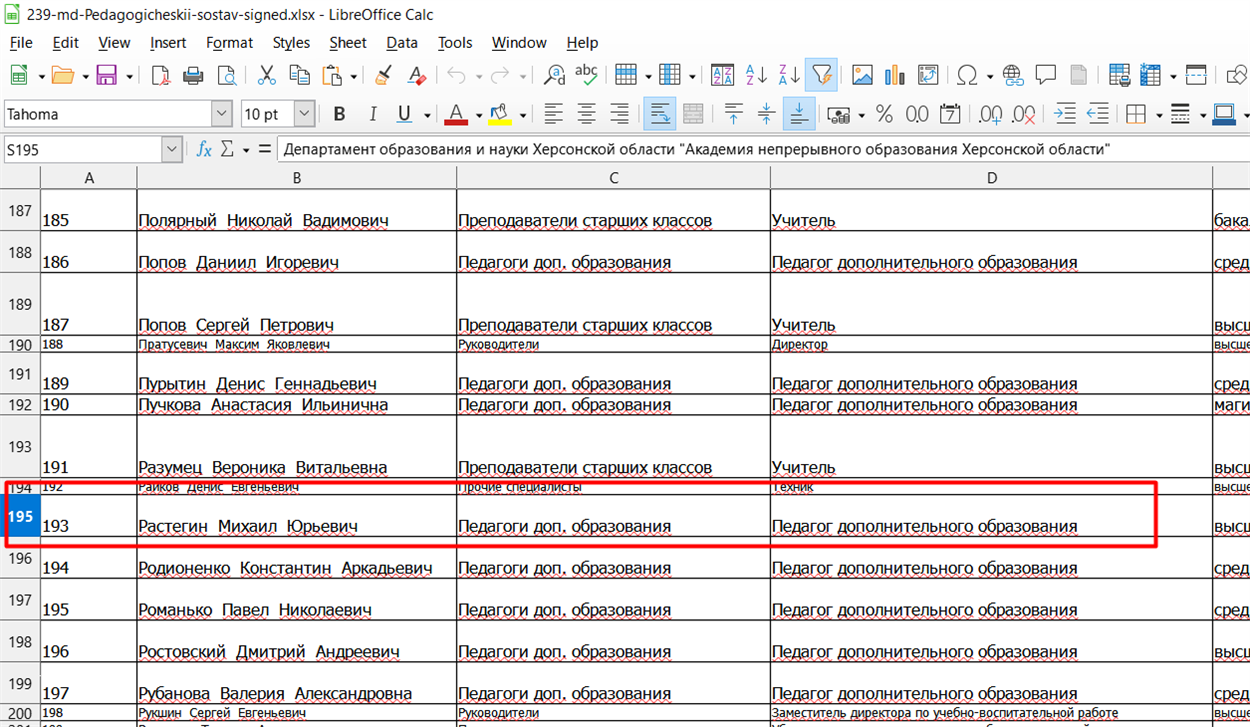The height and width of the screenshot is (727, 1250).
Task: Click the Paste clipboard icon
Action: [332, 75]
